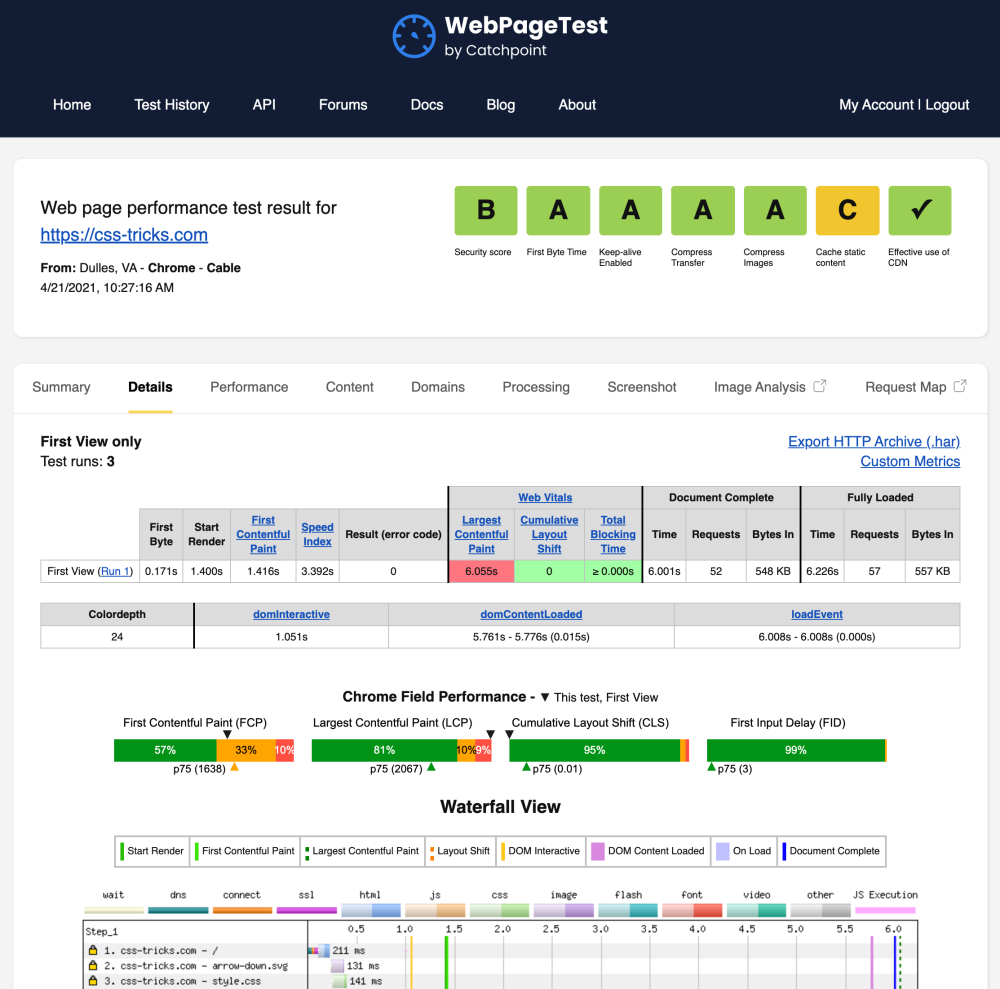Click the orange 33% segment of FCP bar
Screen dimensions: 1000x989
click(x=245, y=750)
